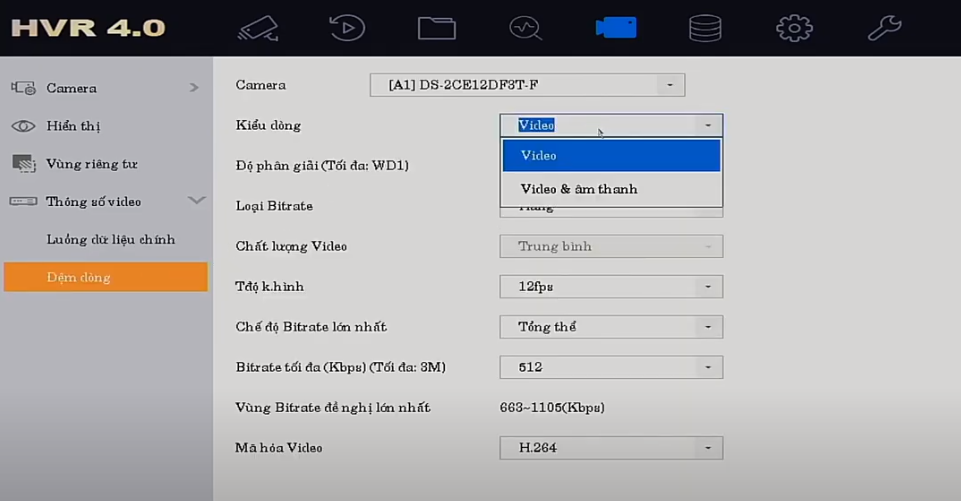This screenshot has height=501, width=961.
Task: Open Vùng riêng tư in the sidebar
Action: (x=91, y=164)
